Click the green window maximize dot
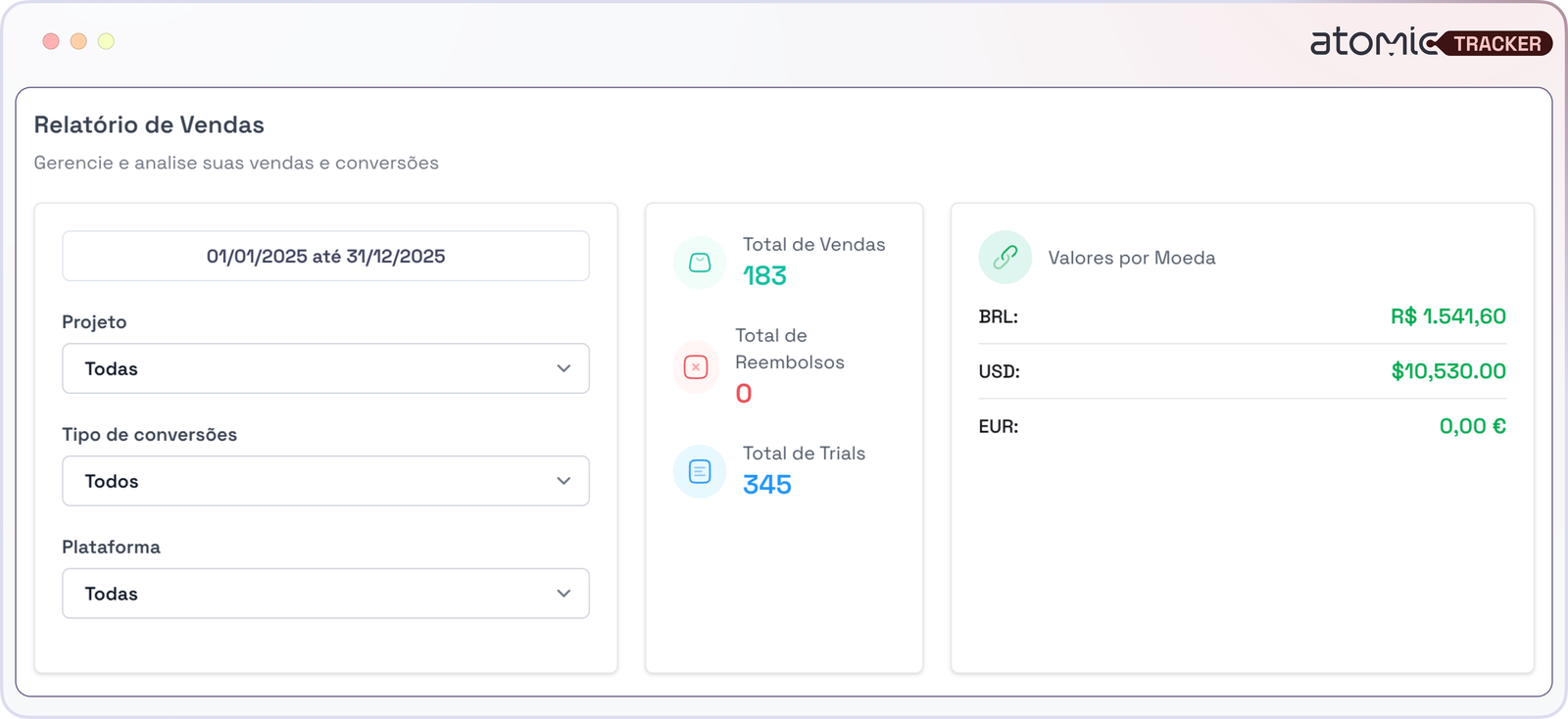This screenshot has height=719, width=1568. coord(106,41)
